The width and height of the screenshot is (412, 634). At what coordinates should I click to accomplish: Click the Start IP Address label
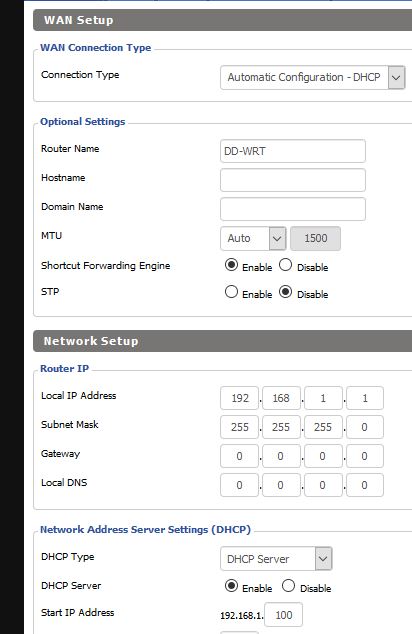point(77,613)
